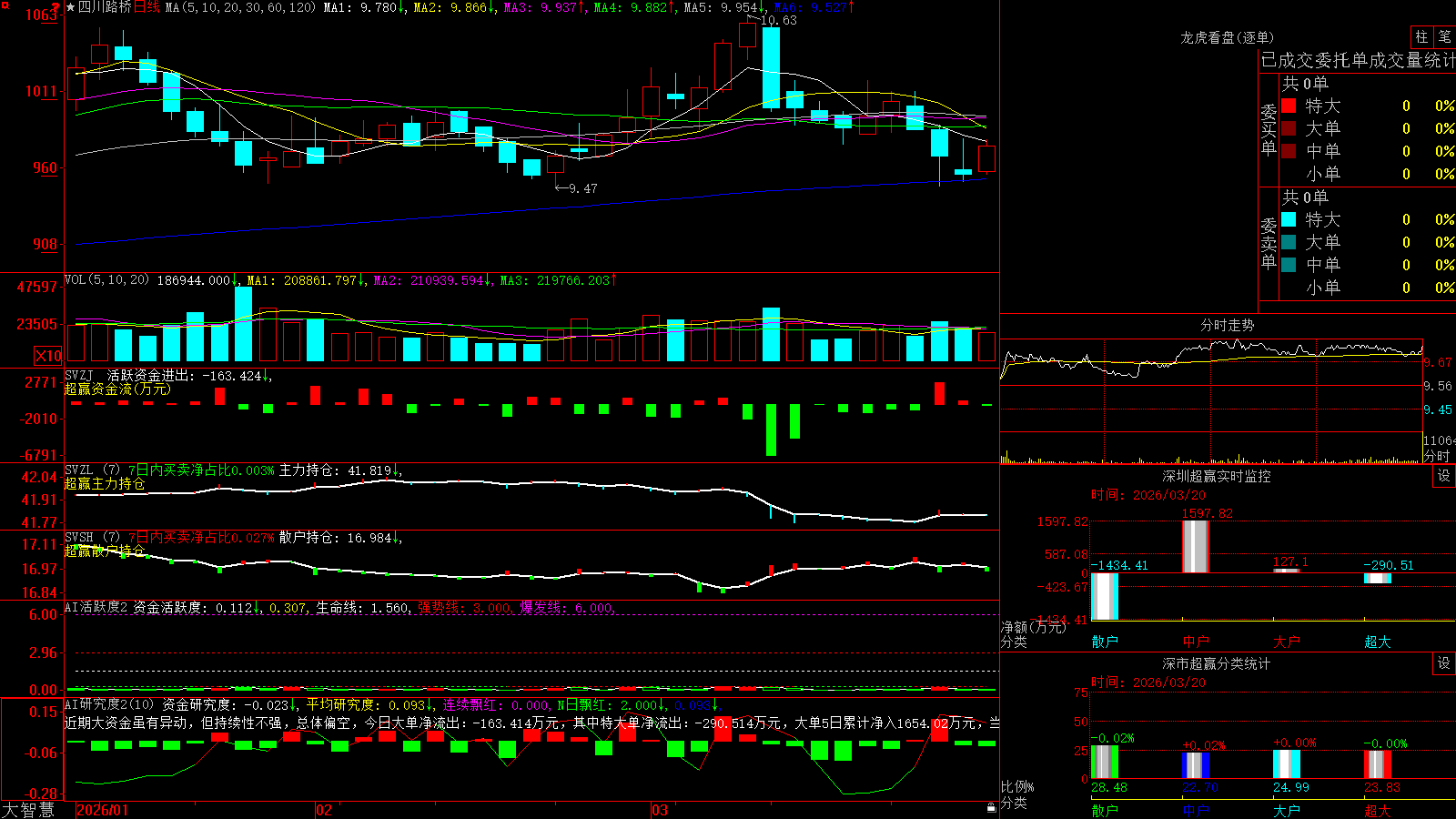The image size is (1456, 819).
Task: Click 主力持仓: 41.819 value
Action: coord(340,470)
